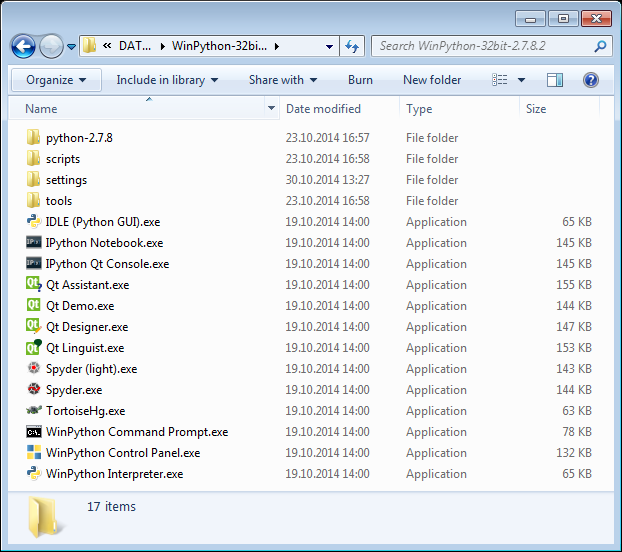
Task: Open the Share with menu
Action: 283,80
